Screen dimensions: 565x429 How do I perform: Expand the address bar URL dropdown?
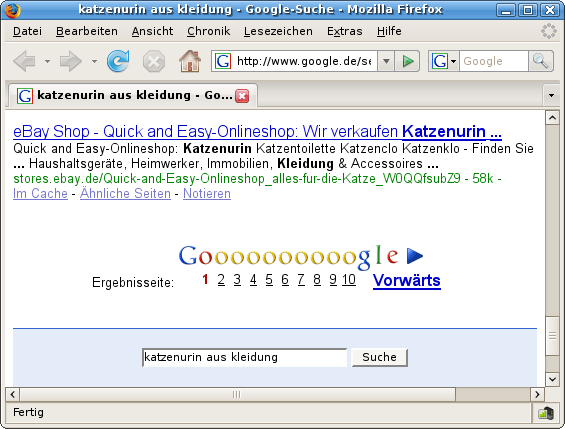click(386, 61)
